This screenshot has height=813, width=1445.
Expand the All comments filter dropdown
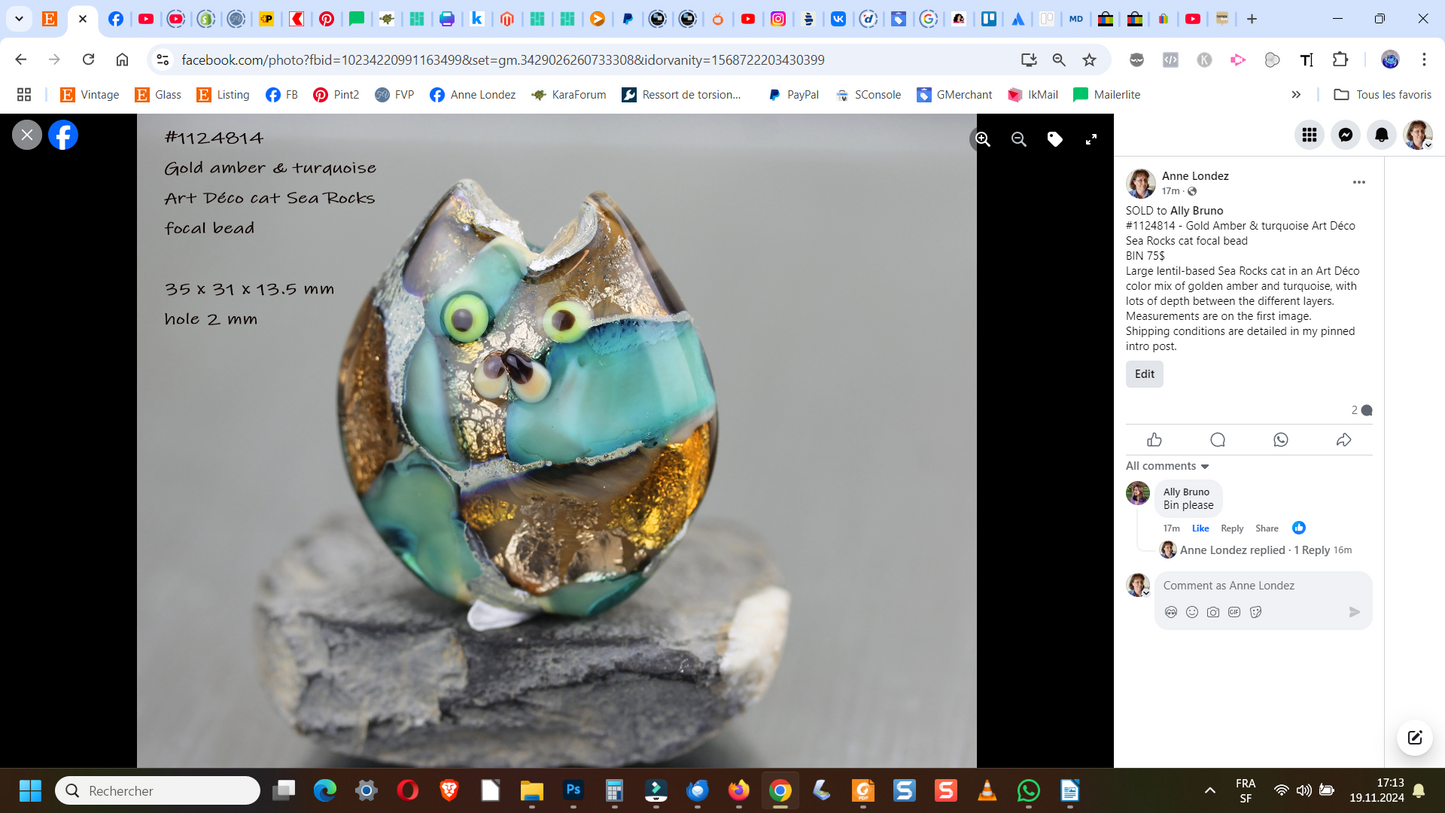1167,466
